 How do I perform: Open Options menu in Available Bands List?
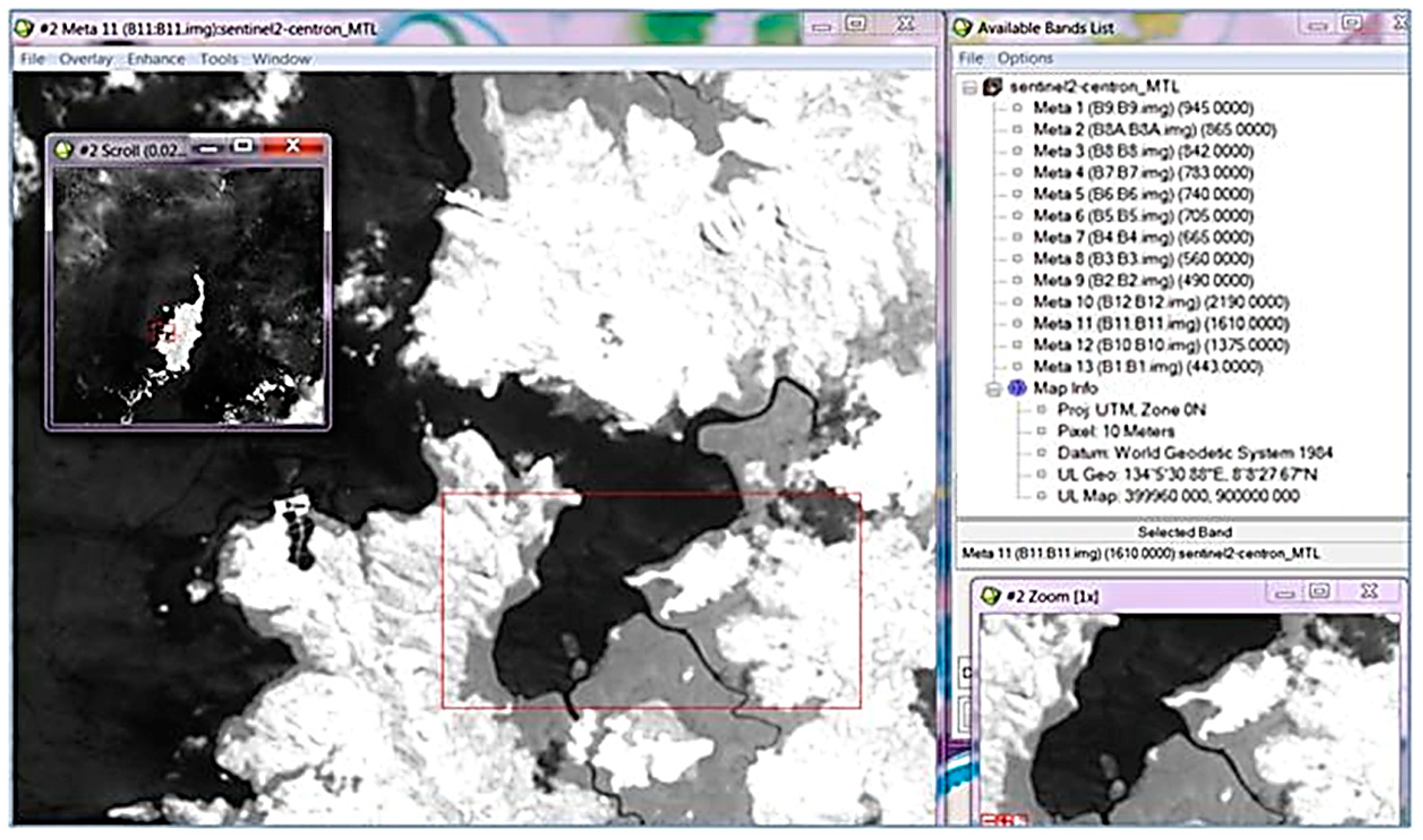(1025, 58)
